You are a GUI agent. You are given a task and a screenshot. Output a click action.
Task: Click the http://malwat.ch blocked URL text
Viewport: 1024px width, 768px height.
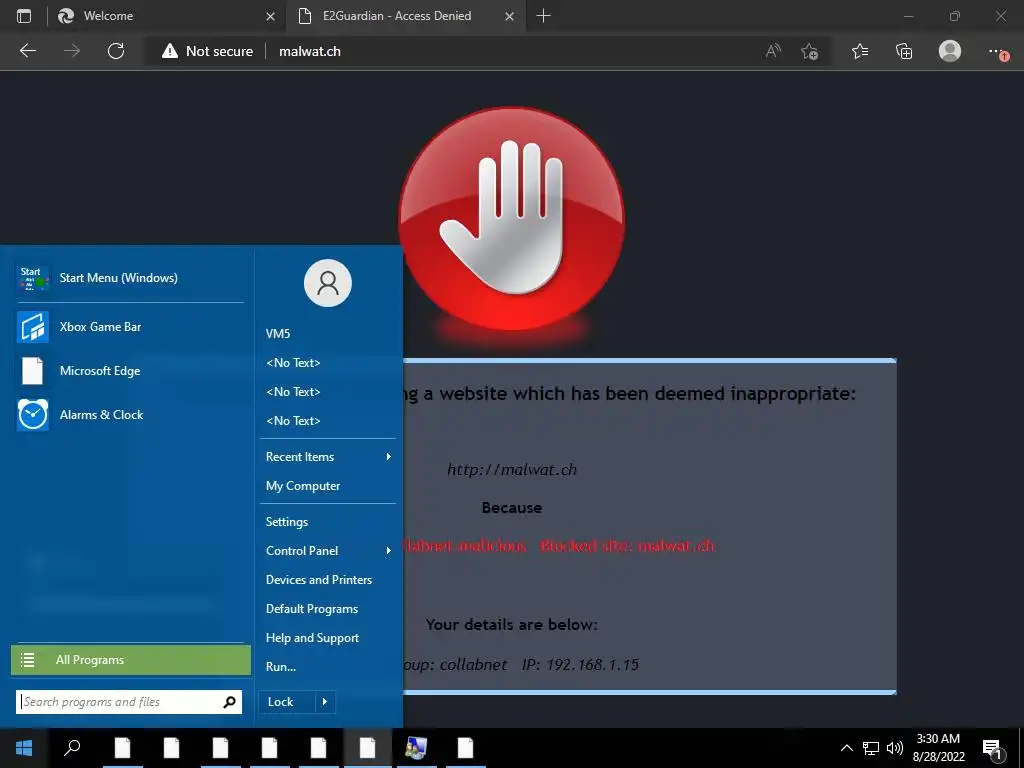point(512,470)
